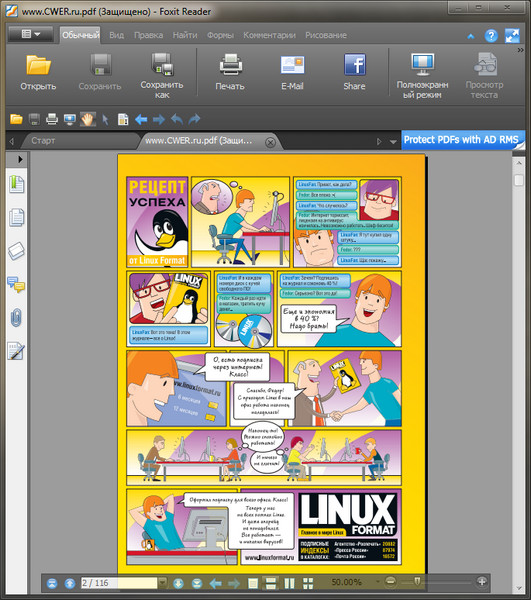Screen dimensions: 531x600
Task: Click the redo curved arrow
Action: [x=194, y=119]
